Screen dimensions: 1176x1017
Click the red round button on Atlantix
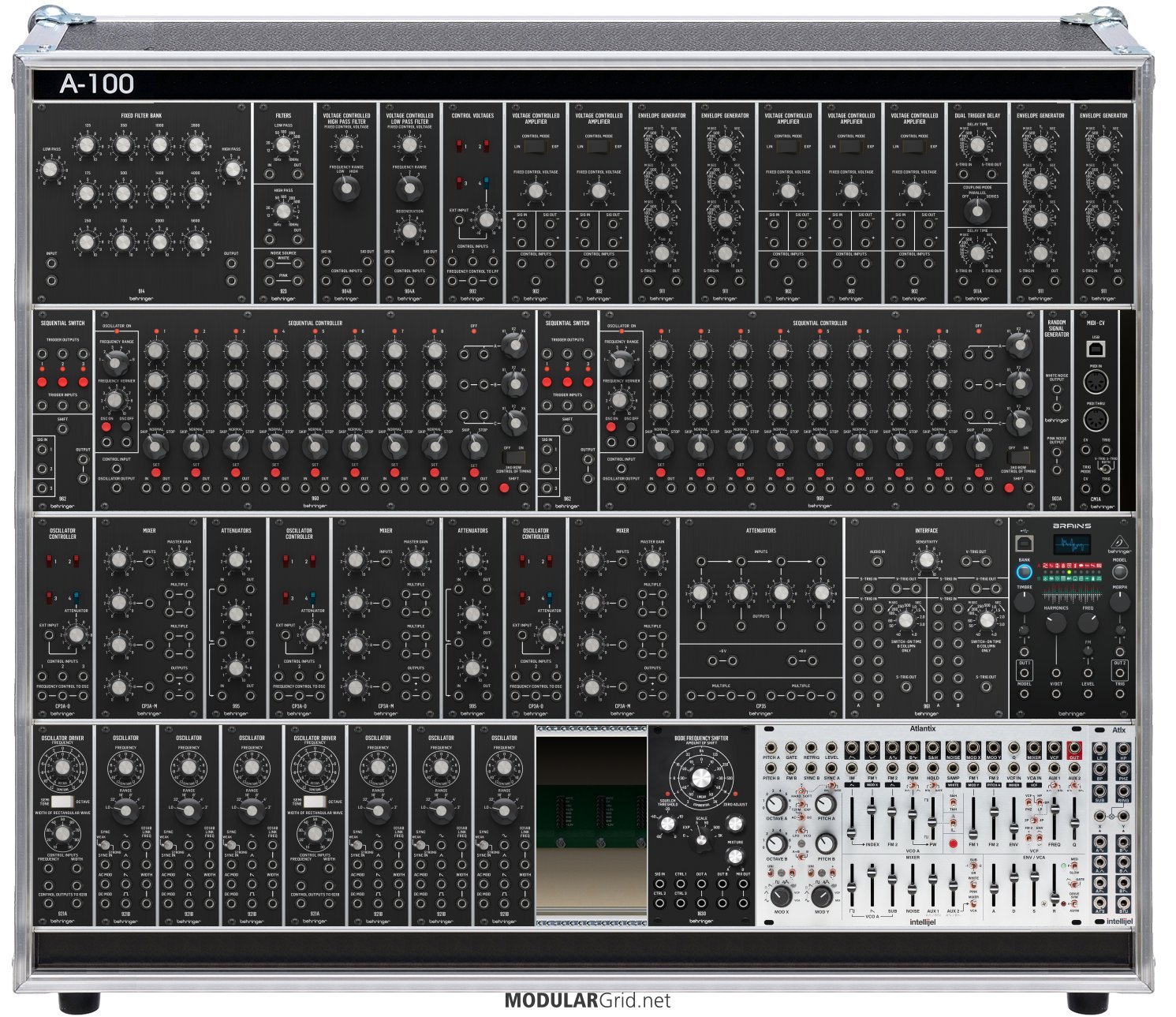coord(954,844)
